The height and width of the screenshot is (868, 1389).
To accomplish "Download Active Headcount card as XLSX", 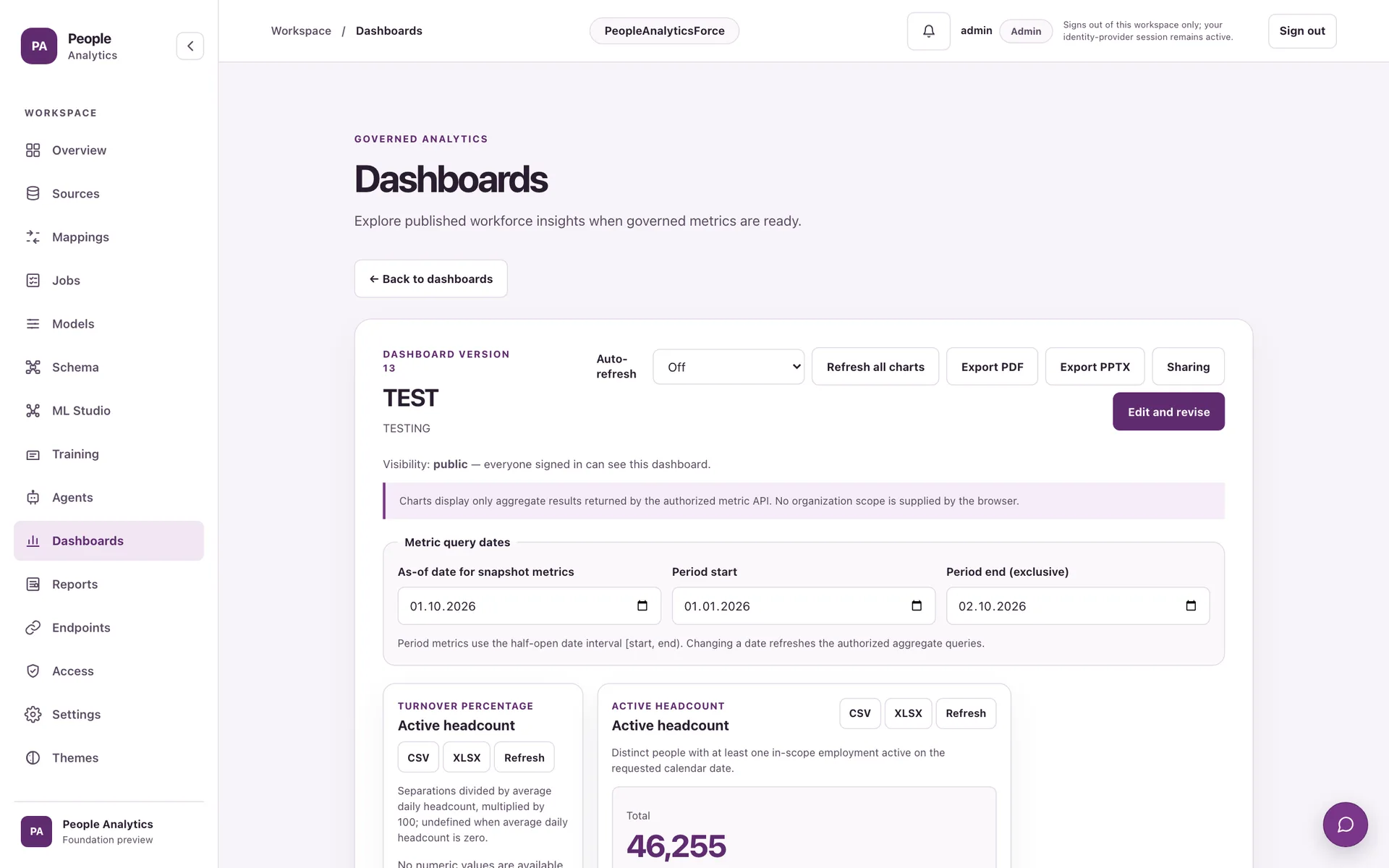I will pos(908,713).
